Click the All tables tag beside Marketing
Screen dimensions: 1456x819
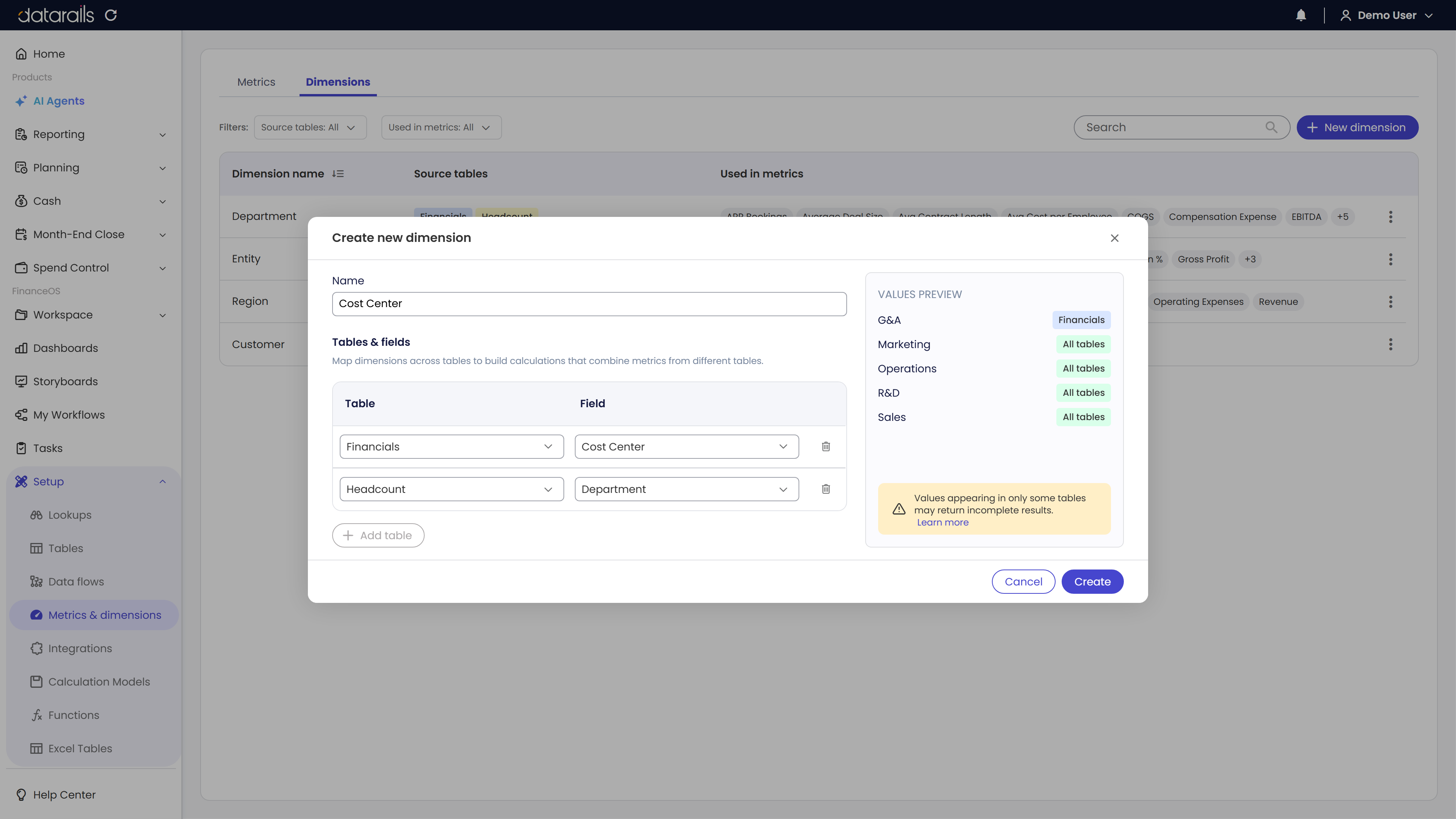(1084, 344)
